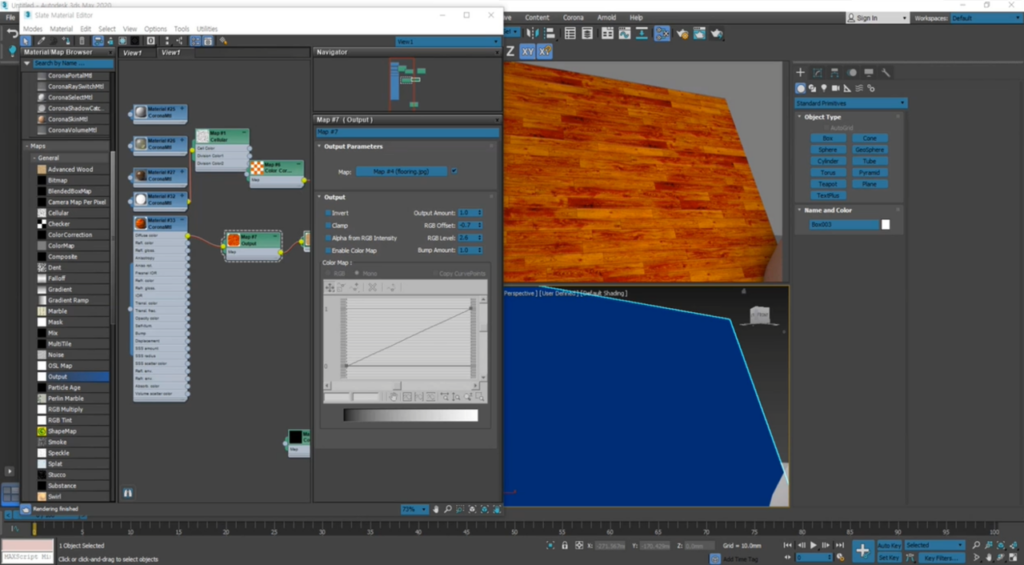Screen dimensions: 1024x565
Task: Click the Teapot primitive button
Action: tap(827, 183)
